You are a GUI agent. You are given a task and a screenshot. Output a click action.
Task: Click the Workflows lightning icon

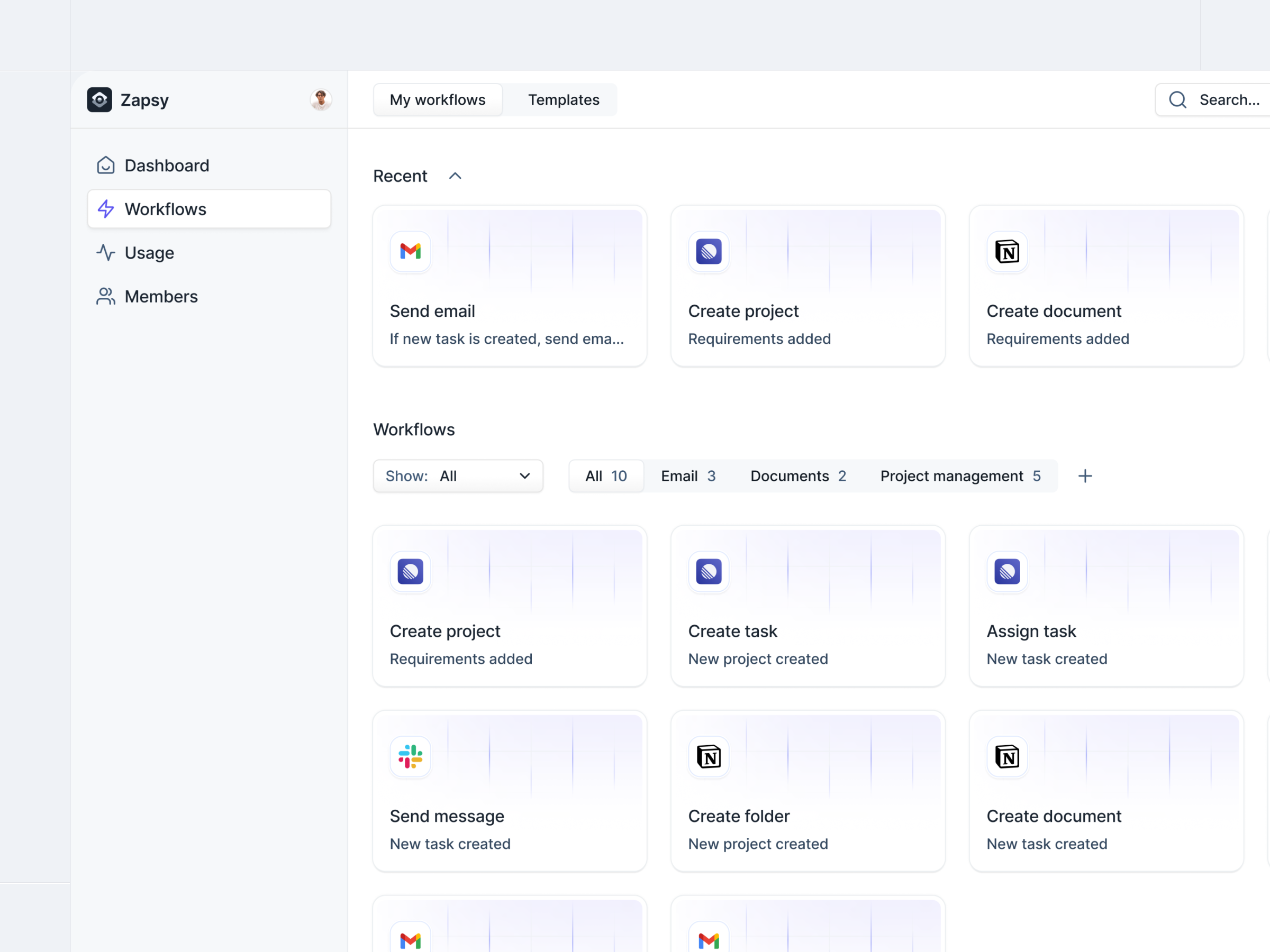[x=106, y=209]
